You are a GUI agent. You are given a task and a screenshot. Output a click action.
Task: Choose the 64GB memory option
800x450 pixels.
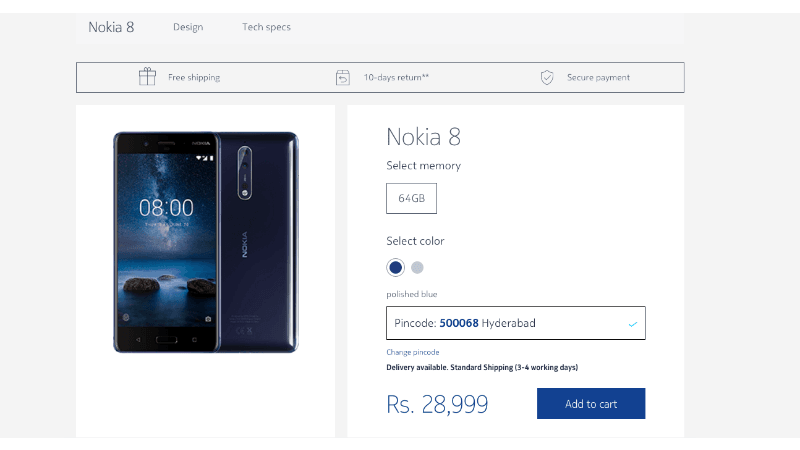pyautogui.click(x=411, y=198)
